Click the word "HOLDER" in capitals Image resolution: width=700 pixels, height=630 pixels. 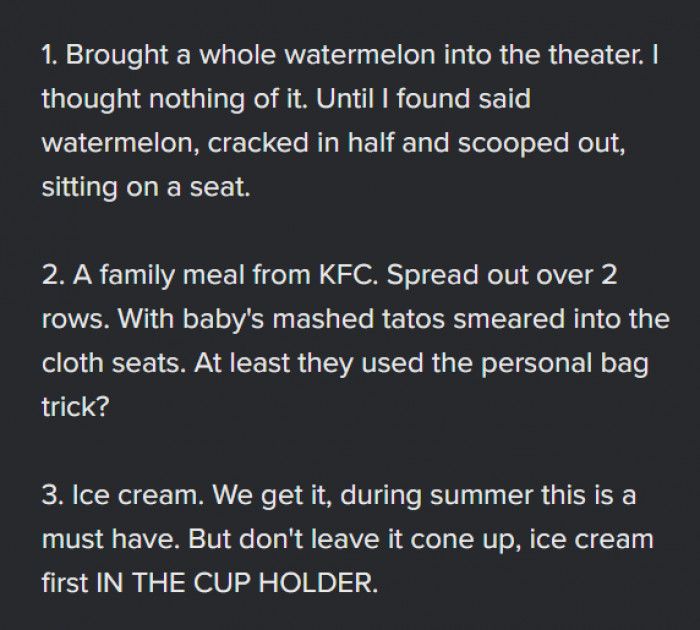[318, 583]
